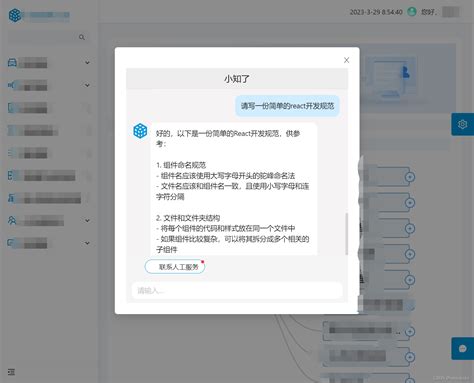474x383 pixels.
Task: Click the music-note style icon in the sidebar
Action: [x=11, y=198]
